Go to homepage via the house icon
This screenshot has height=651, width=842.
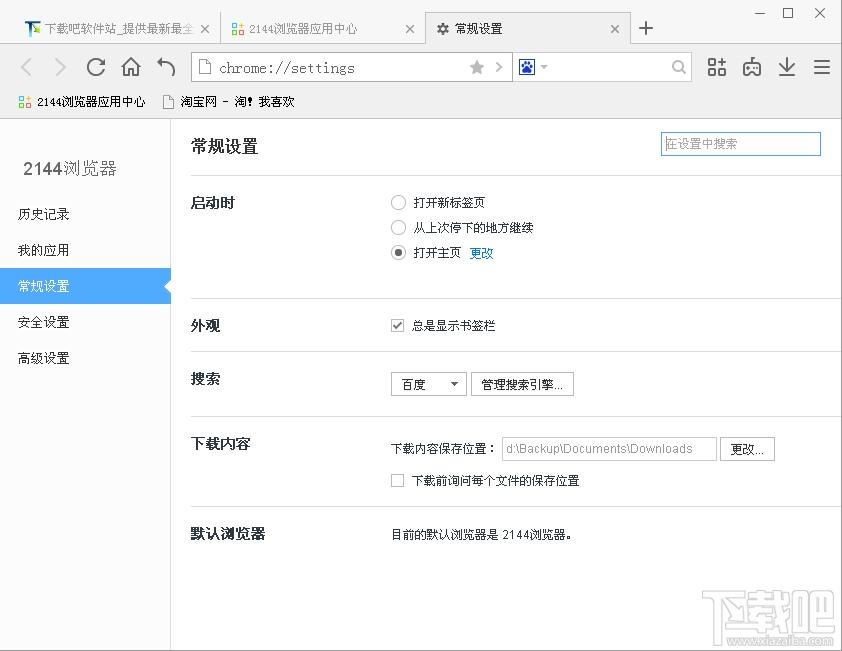coord(131,67)
